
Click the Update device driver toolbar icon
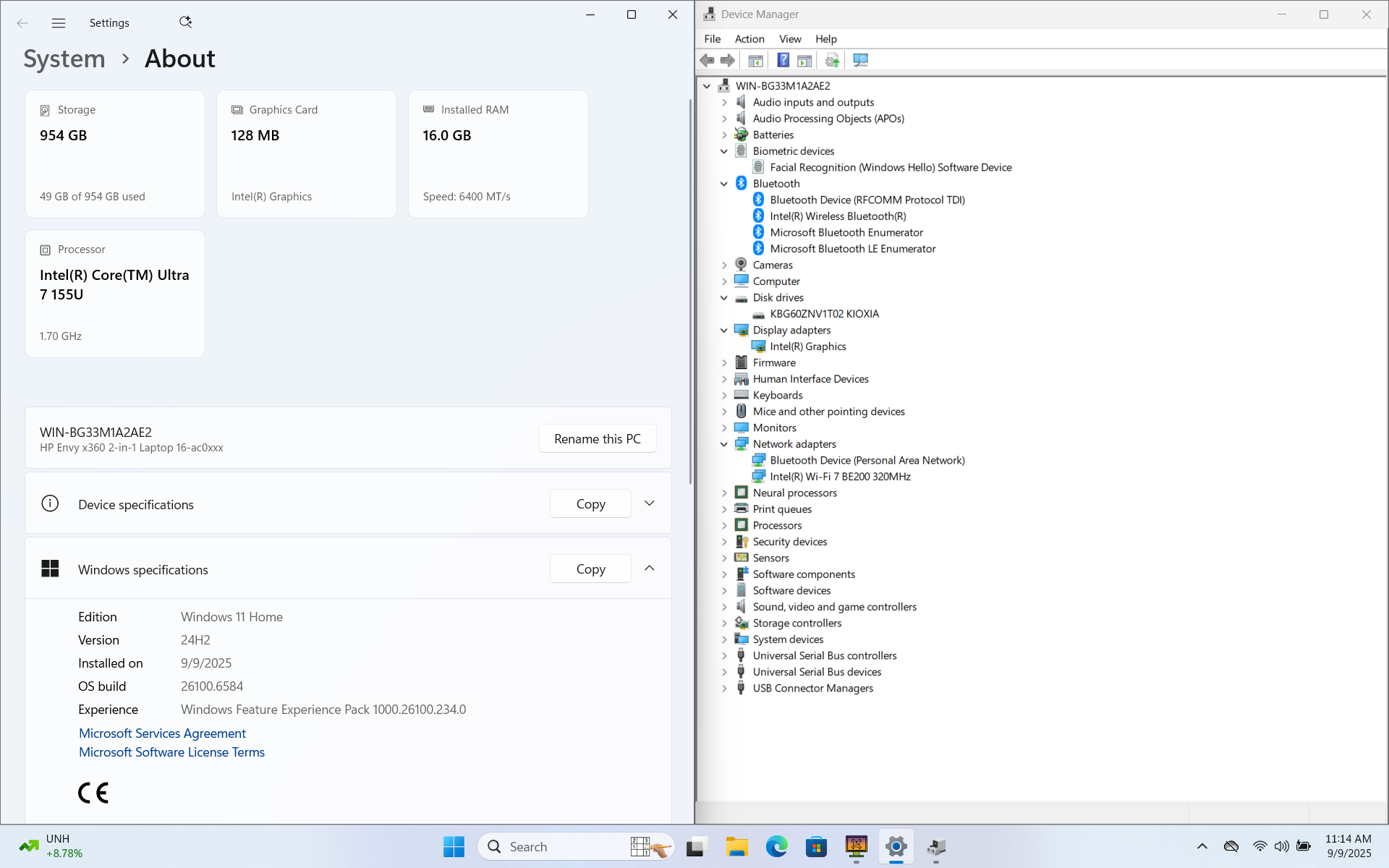point(832,61)
